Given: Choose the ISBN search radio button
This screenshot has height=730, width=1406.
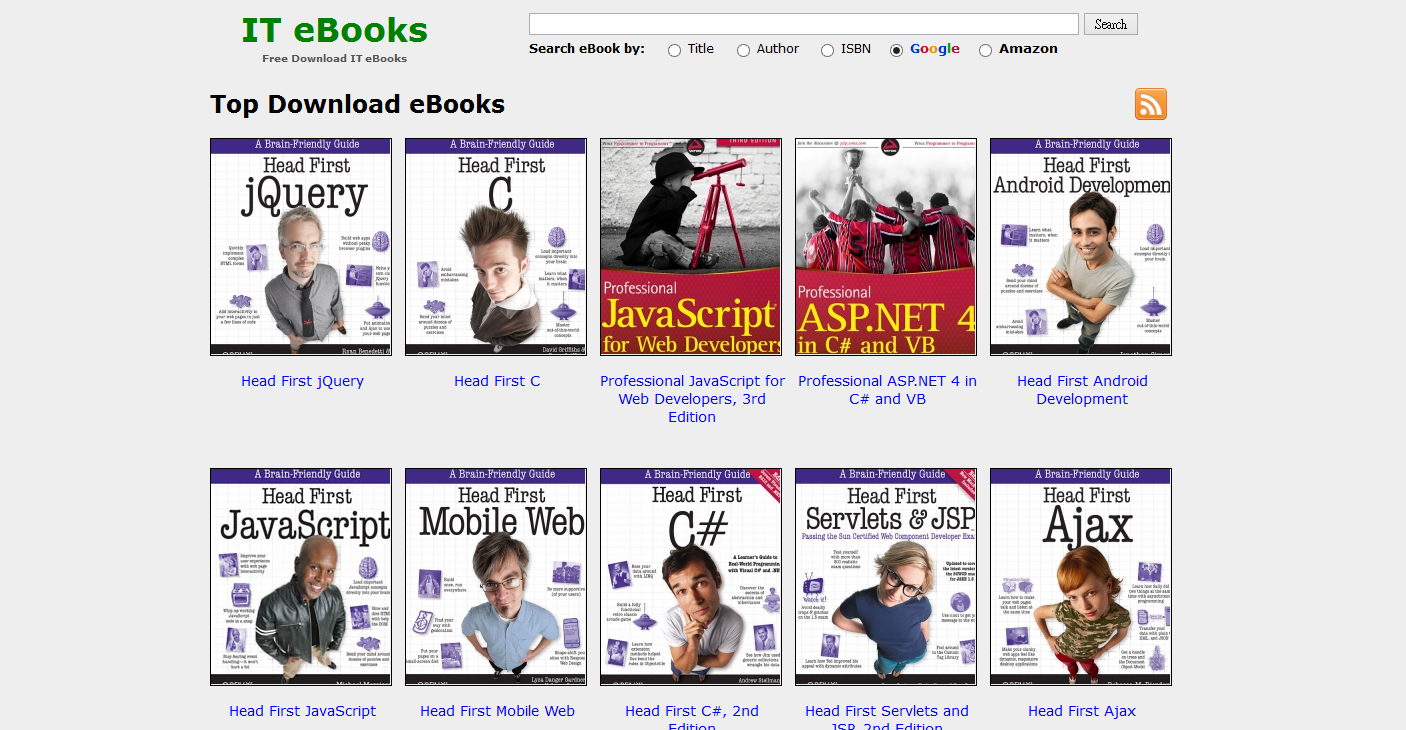Looking at the screenshot, I should 828,50.
